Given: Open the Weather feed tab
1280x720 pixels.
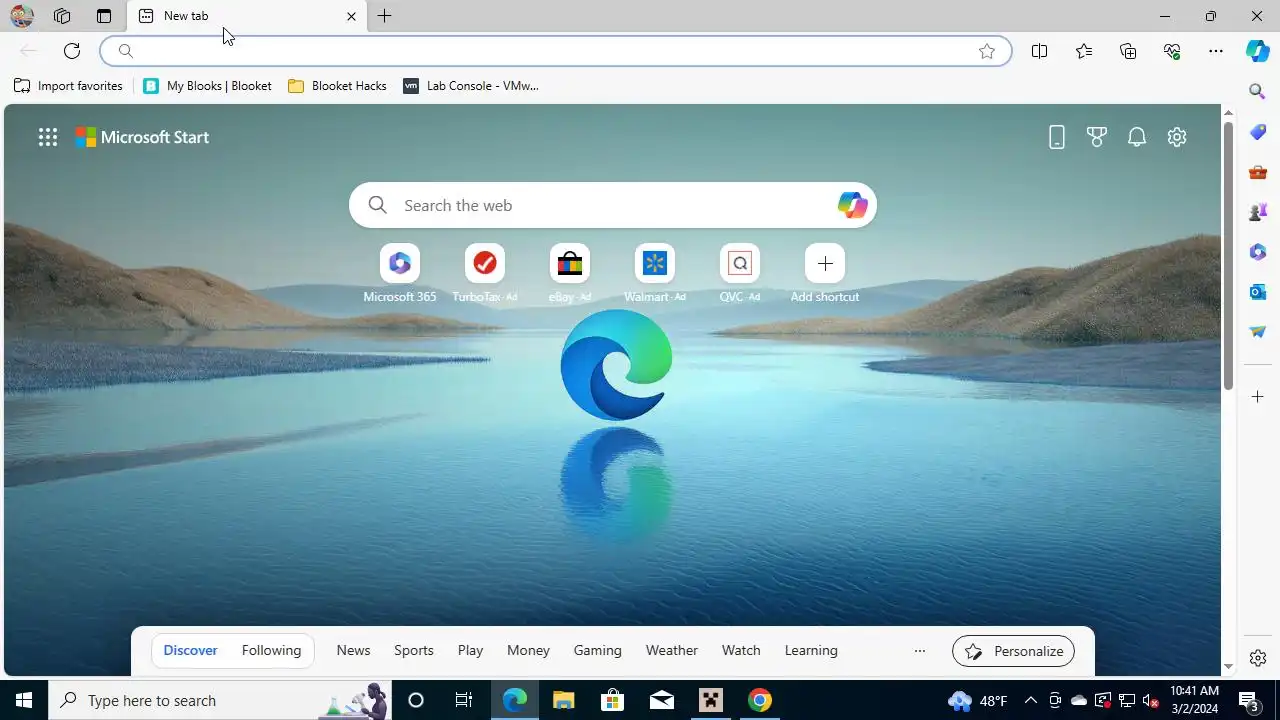Looking at the screenshot, I should [x=672, y=650].
